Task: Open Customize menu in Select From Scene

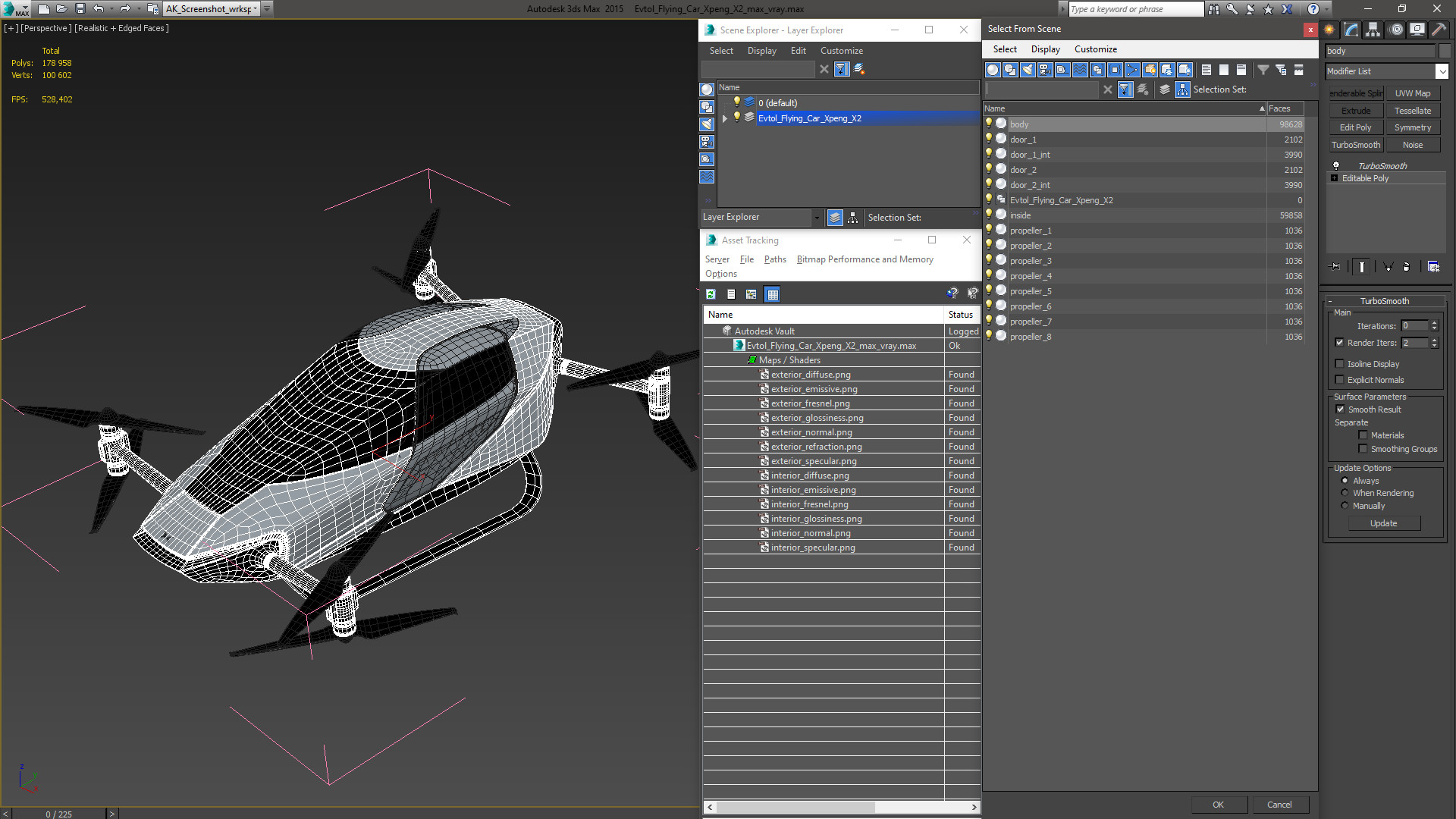Action: [x=1095, y=49]
